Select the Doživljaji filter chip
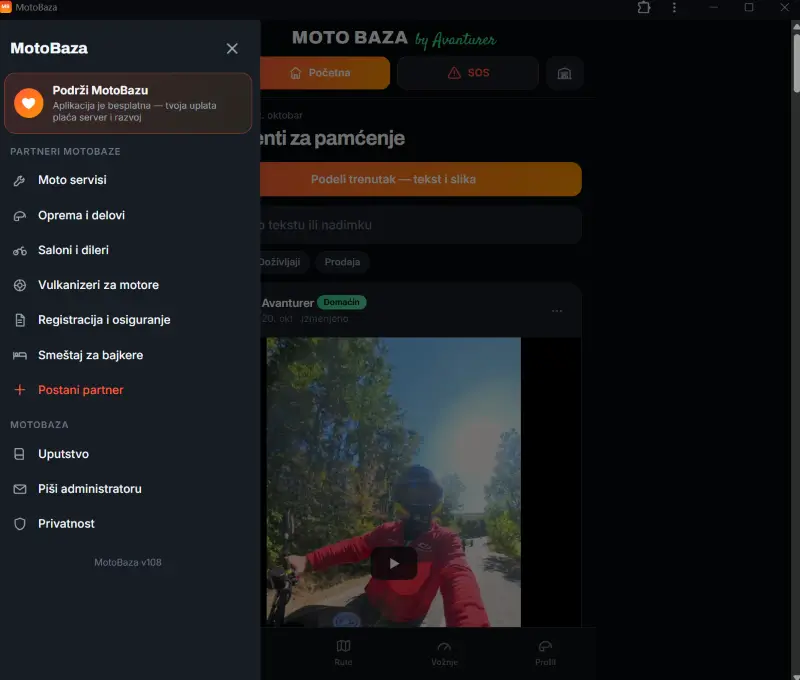The height and width of the screenshot is (680, 800). pyautogui.click(x=283, y=262)
